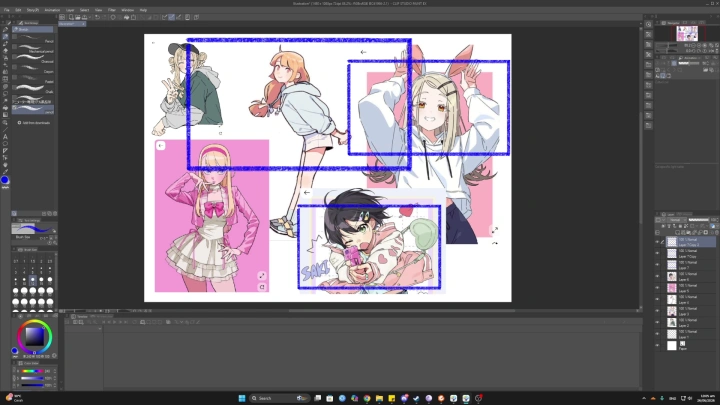The height and width of the screenshot is (405, 720).
Task: Select the Illustration document tab
Action: coord(69,24)
